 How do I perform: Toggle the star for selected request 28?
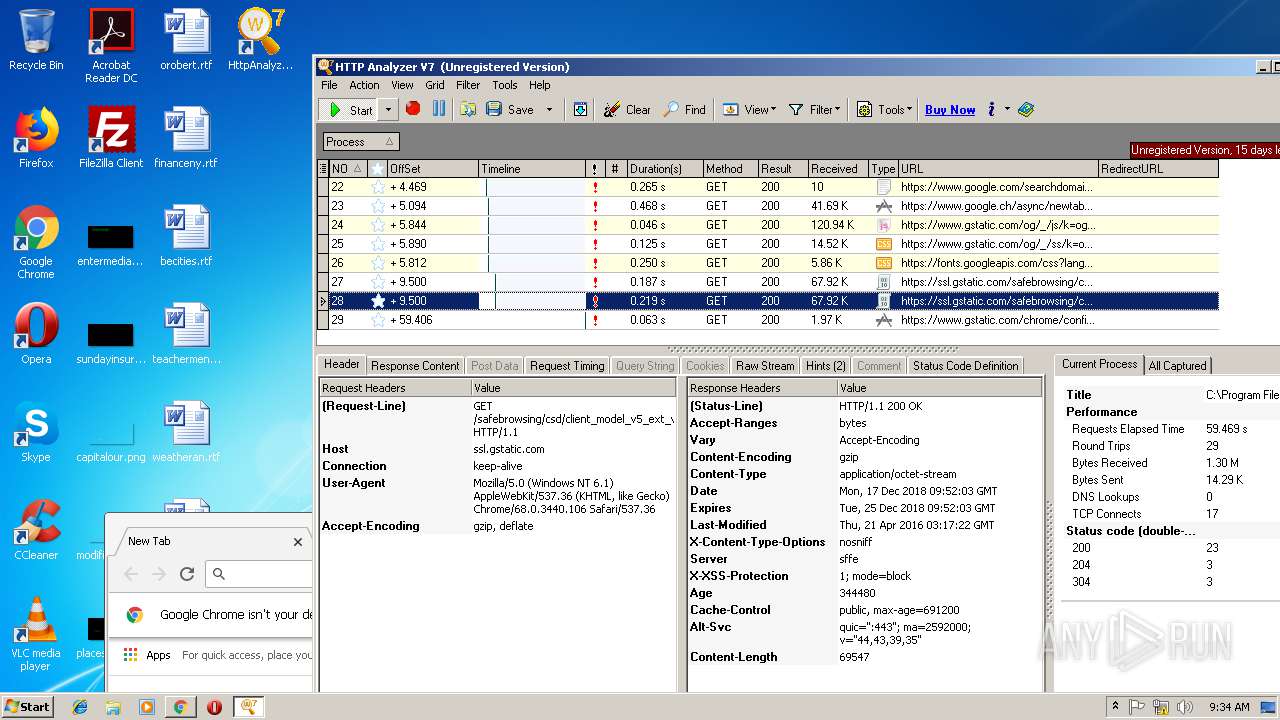(x=378, y=301)
